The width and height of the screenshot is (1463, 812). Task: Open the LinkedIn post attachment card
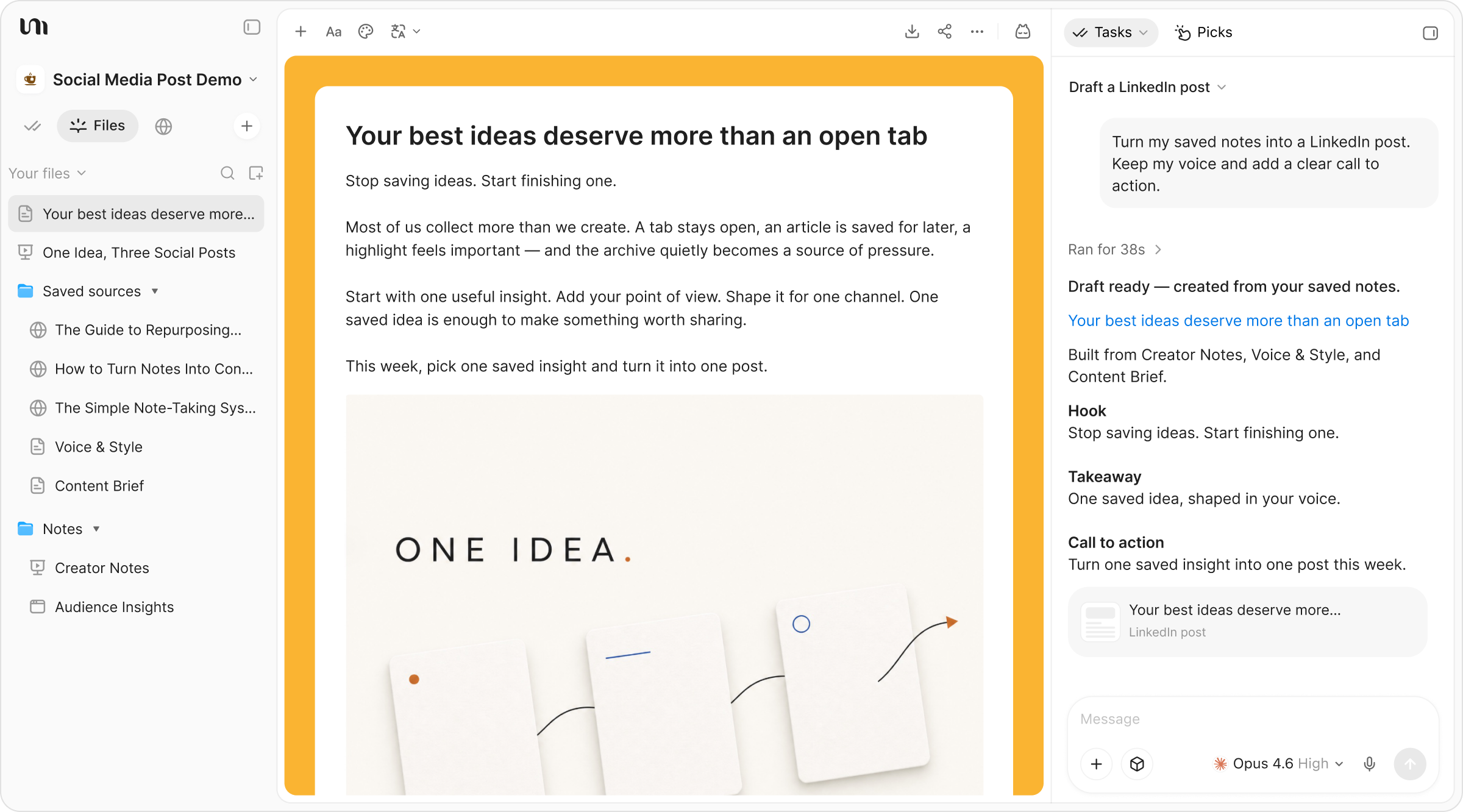click(1248, 622)
